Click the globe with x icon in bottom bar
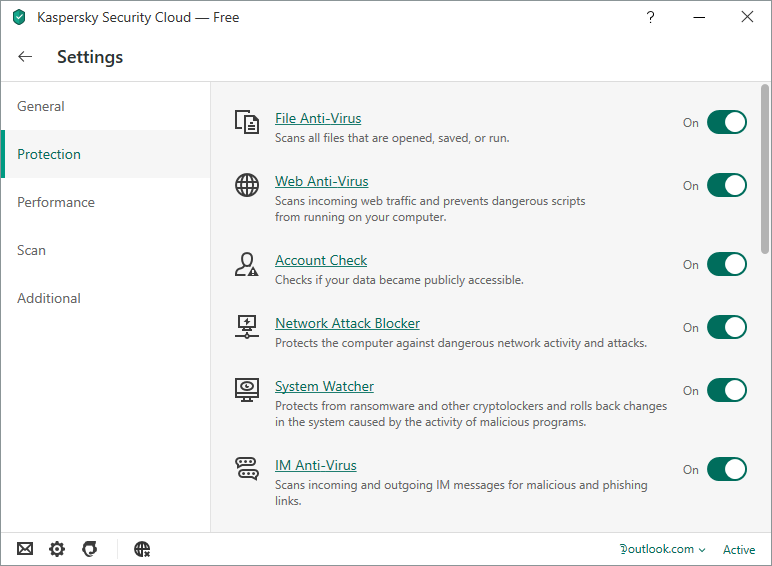This screenshot has width=772, height=566. 142,549
